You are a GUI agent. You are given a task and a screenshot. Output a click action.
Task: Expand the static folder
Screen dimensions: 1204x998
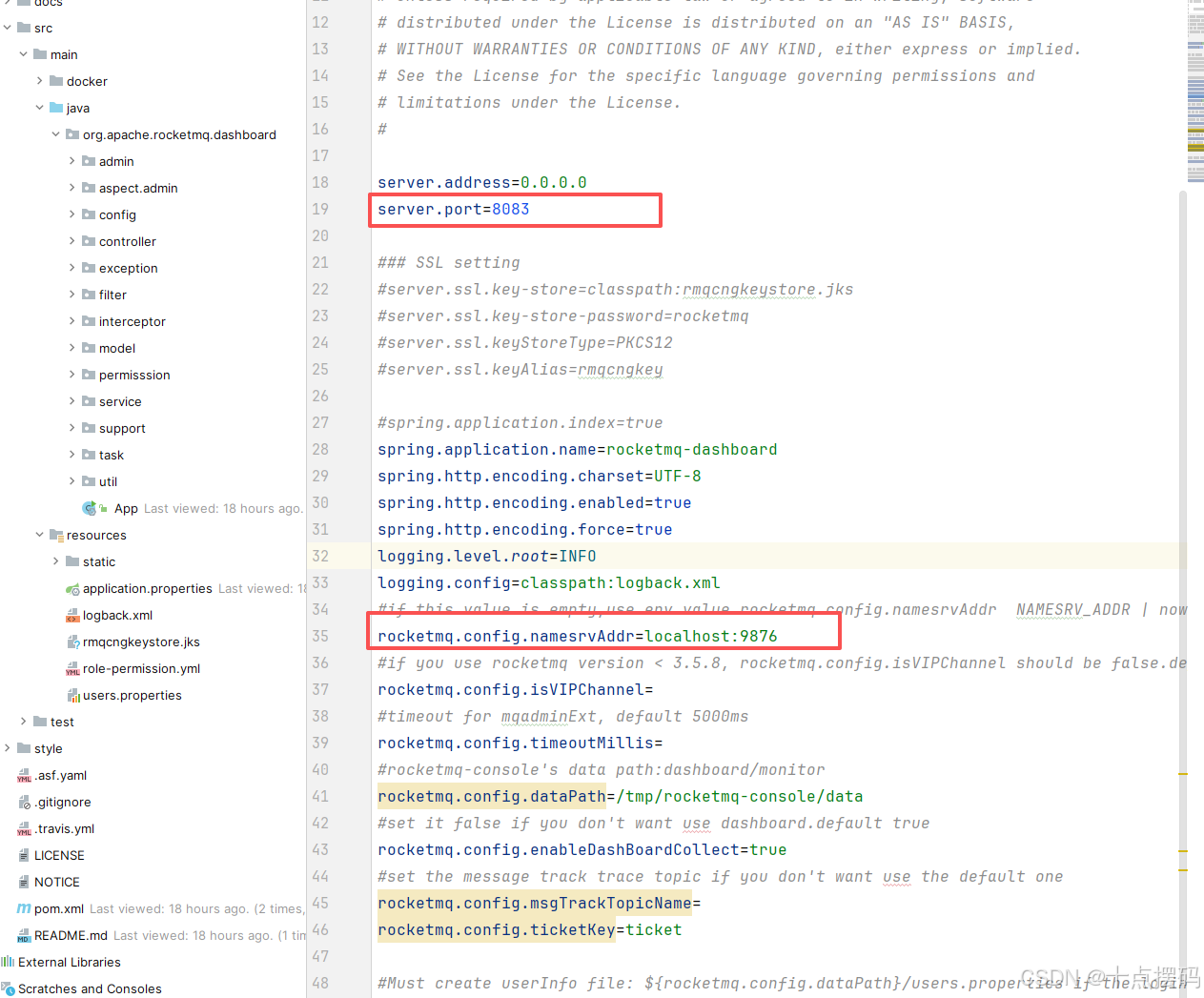pyautogui.click(x=56, y=561)
